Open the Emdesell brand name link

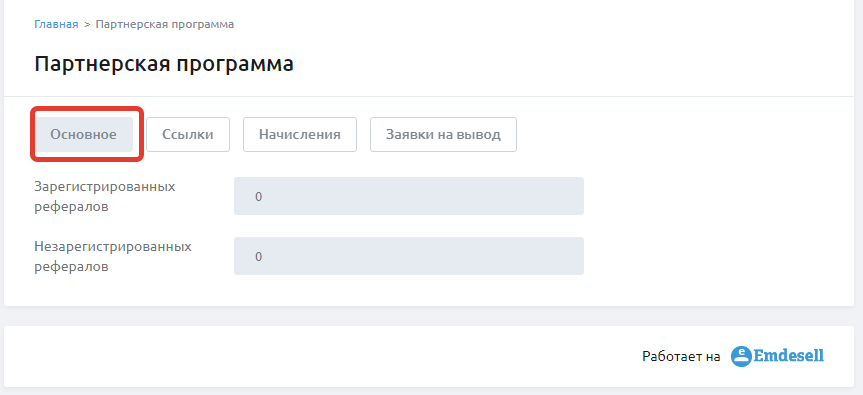[x=788, y=356]
